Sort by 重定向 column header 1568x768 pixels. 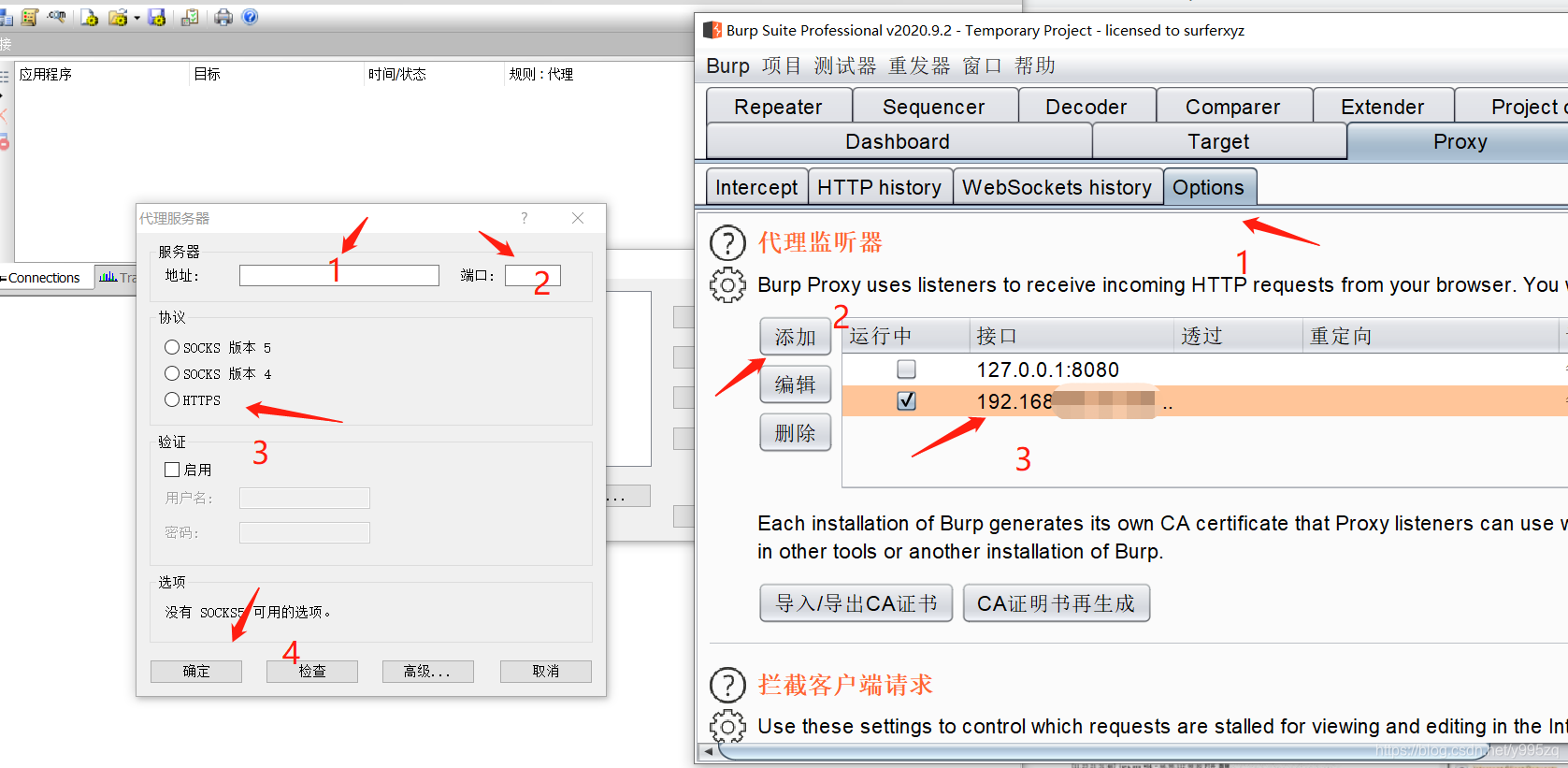click(x=1431, y=336)
